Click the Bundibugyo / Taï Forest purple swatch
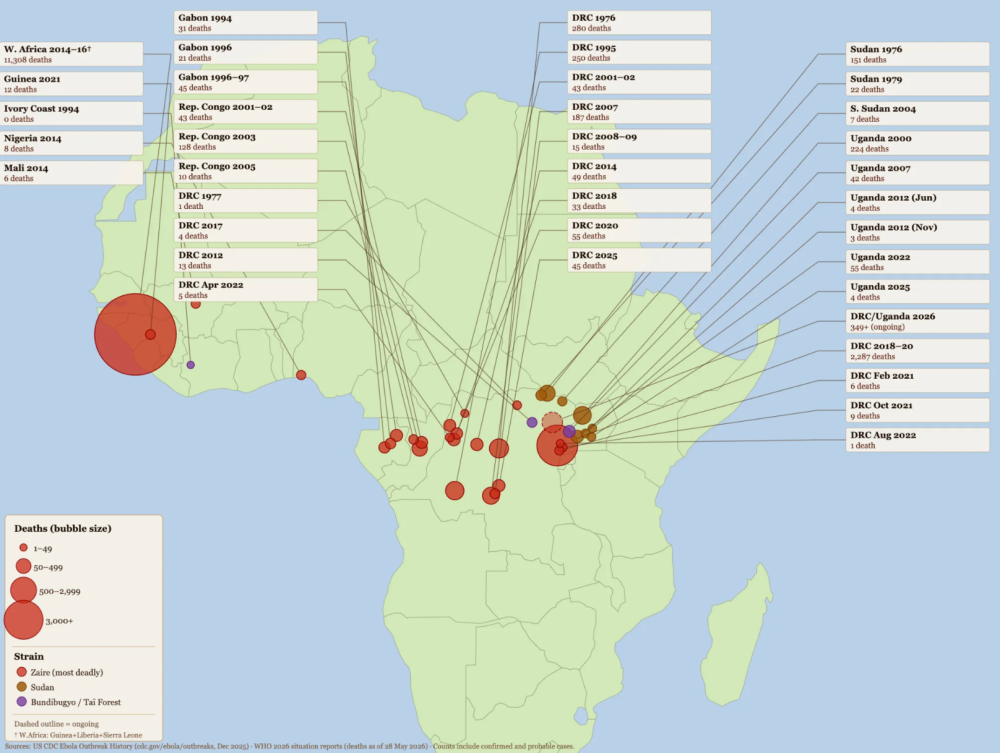The width and height of the screenshot is (1000, 753). tap(22, 701)
